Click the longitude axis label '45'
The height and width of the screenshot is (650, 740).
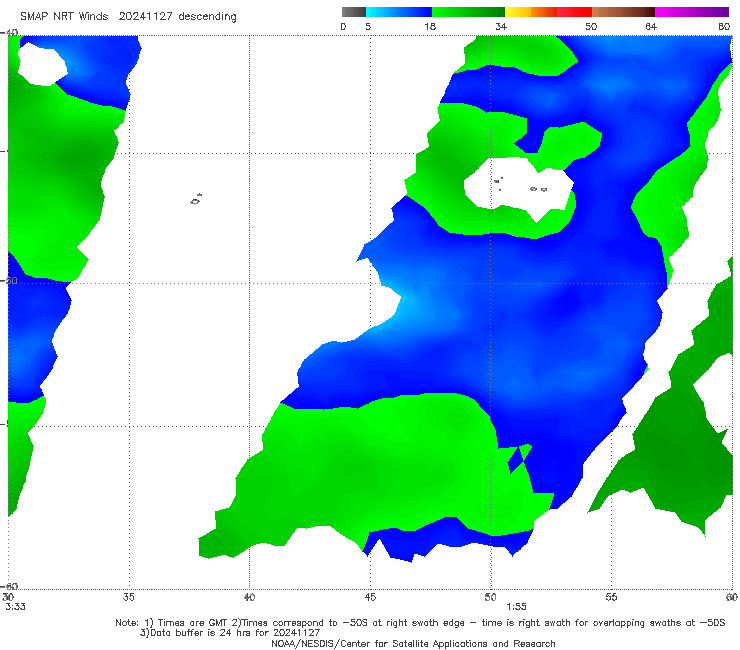point(370,597)
